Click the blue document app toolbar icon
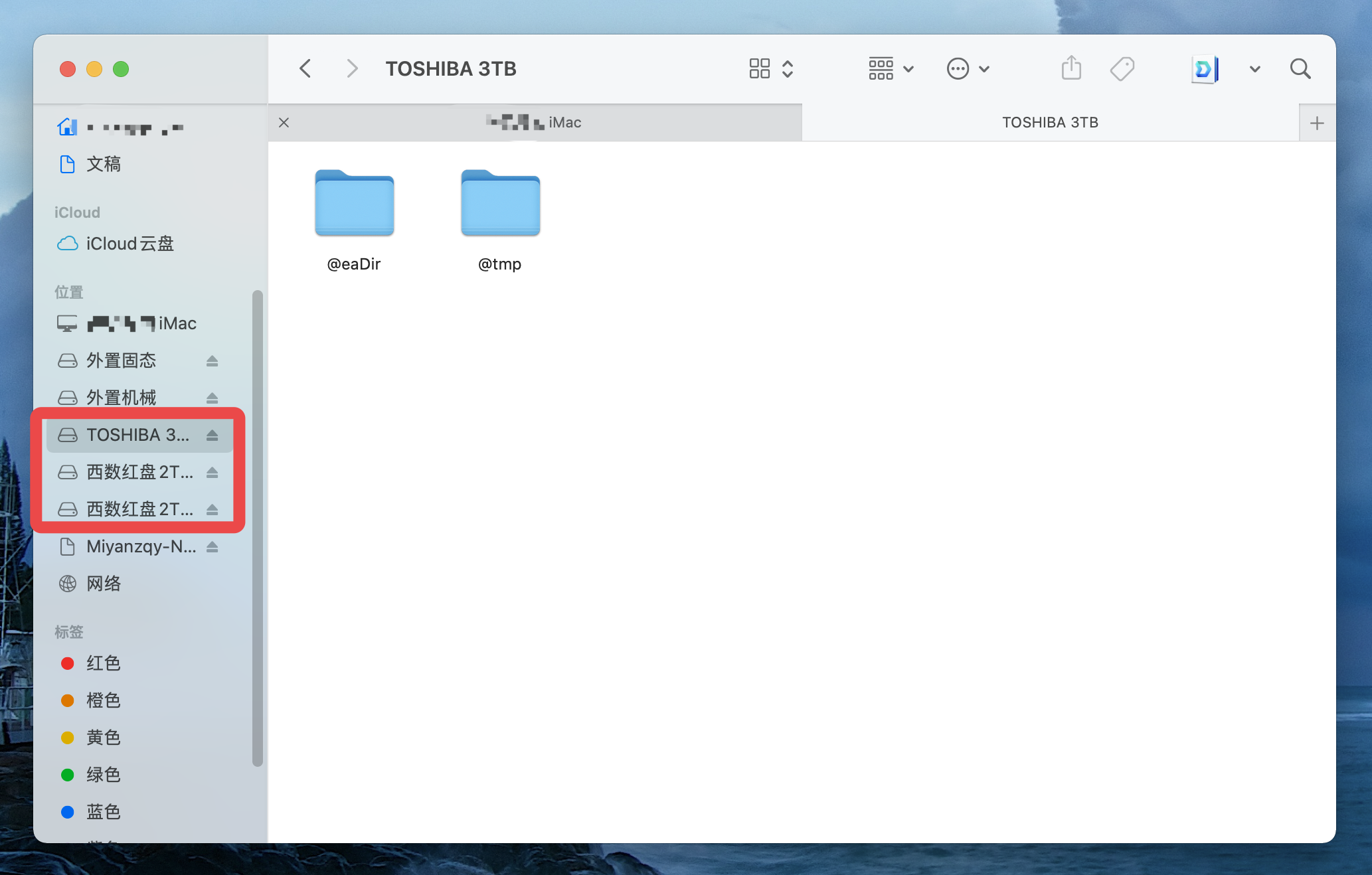Image resolution: width=1372 pixels, height=875 pixels. pyautogui.click(x=1205, y=68)
